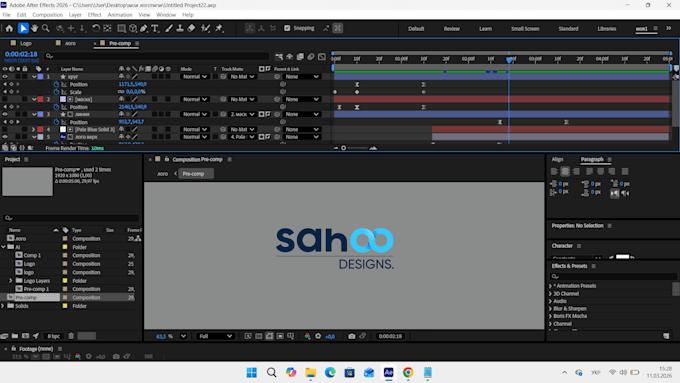Screen dimensions: 680x383
Task: Click the motion blur enable icon in timeline
Action: tap(311, 56)
